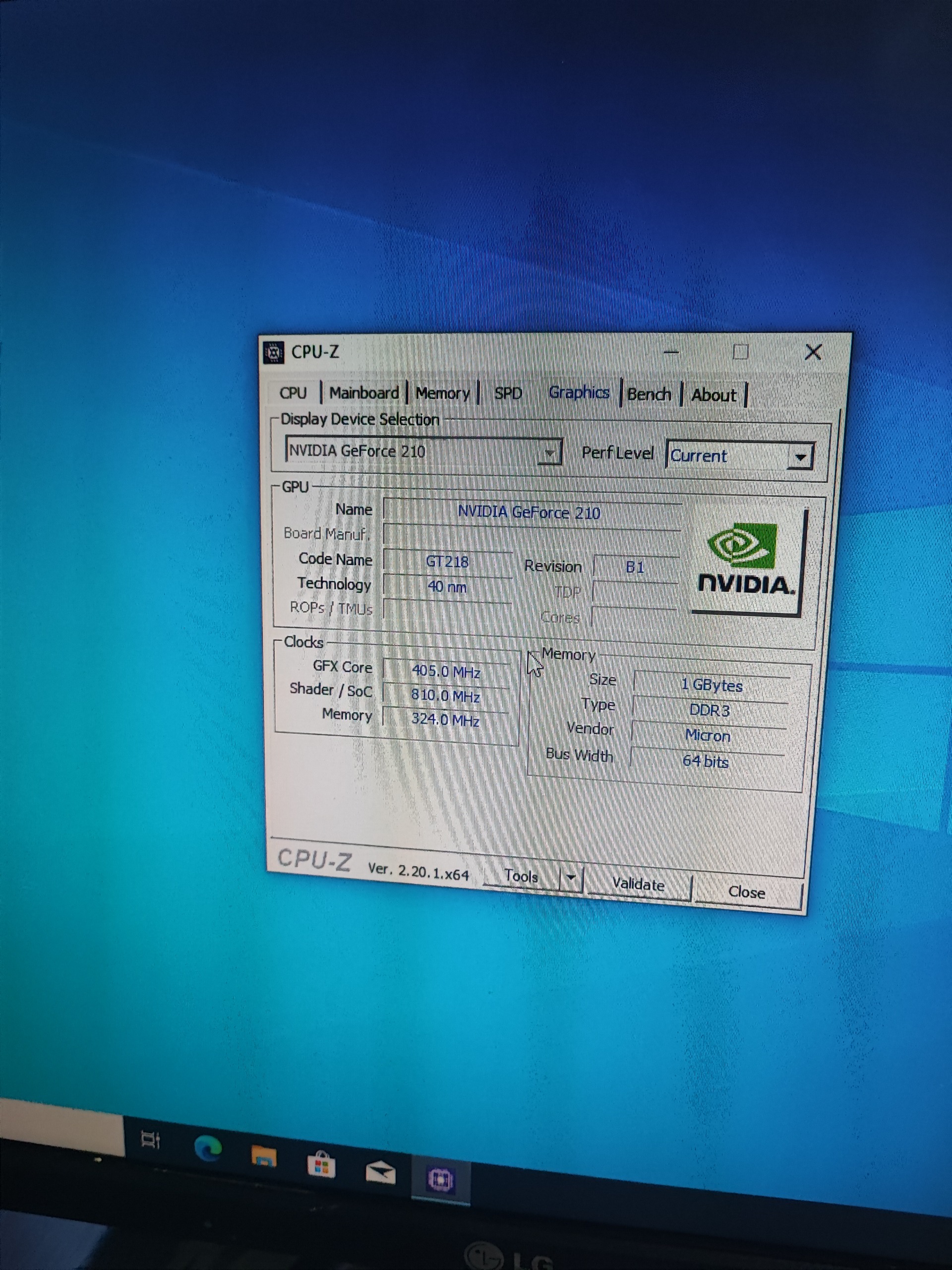Click the GFX Core value "405.0 MHz"
Viewport: 952px width, 1270px height.
[x=446, y=671]
